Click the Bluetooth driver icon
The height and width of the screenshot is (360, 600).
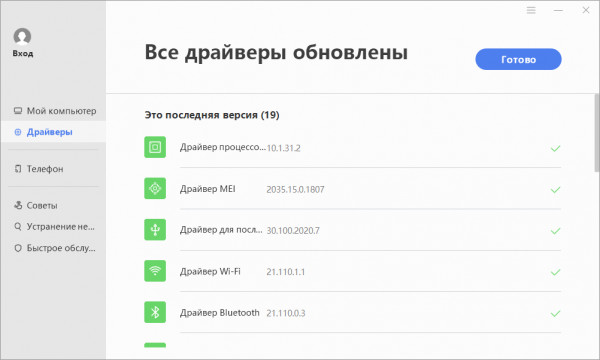click(x=155, y=312)
